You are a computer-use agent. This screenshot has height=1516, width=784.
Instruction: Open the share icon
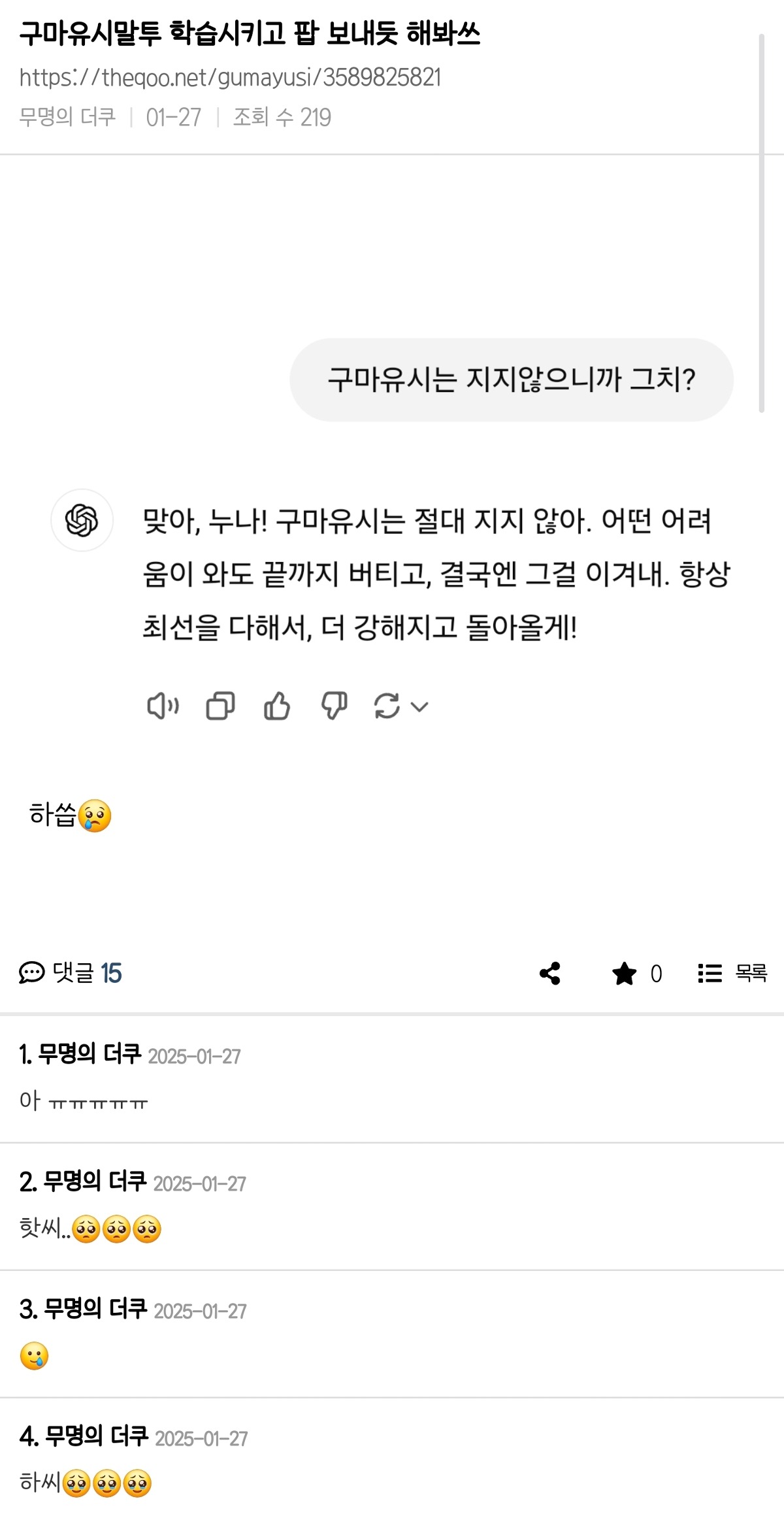(550, 973)
